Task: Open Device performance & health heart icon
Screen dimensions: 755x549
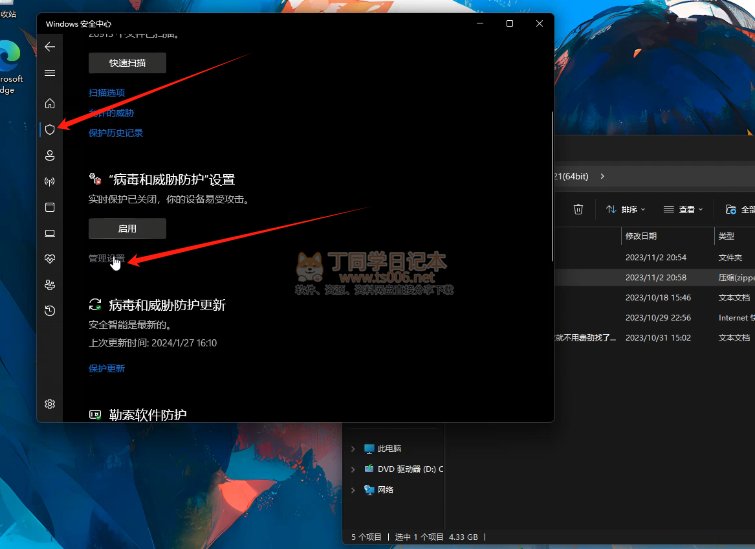Action: coord(50,259)
